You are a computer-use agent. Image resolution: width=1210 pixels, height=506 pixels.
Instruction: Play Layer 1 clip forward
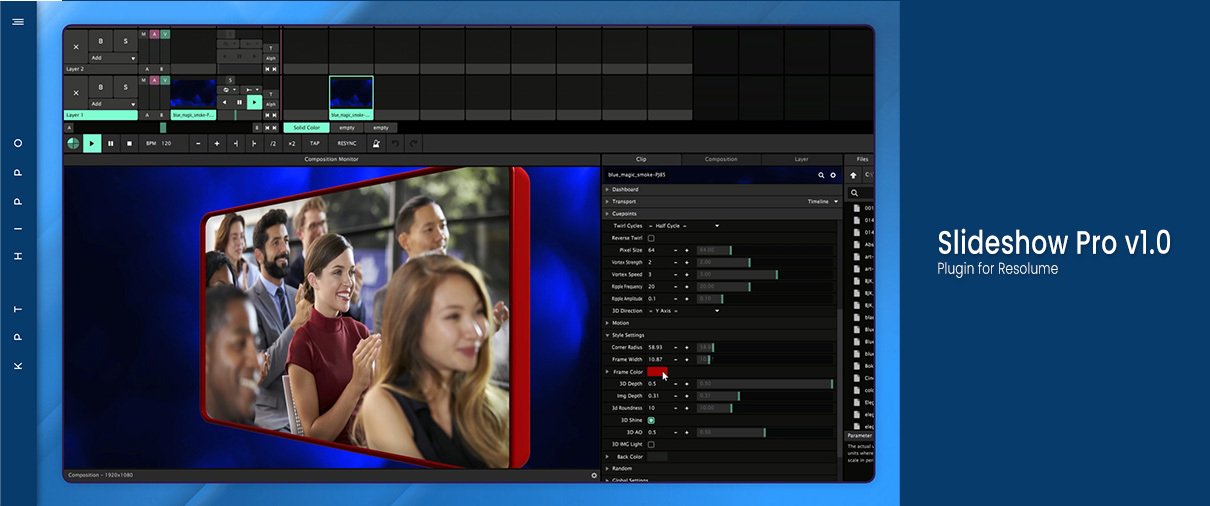click(254, 102)
